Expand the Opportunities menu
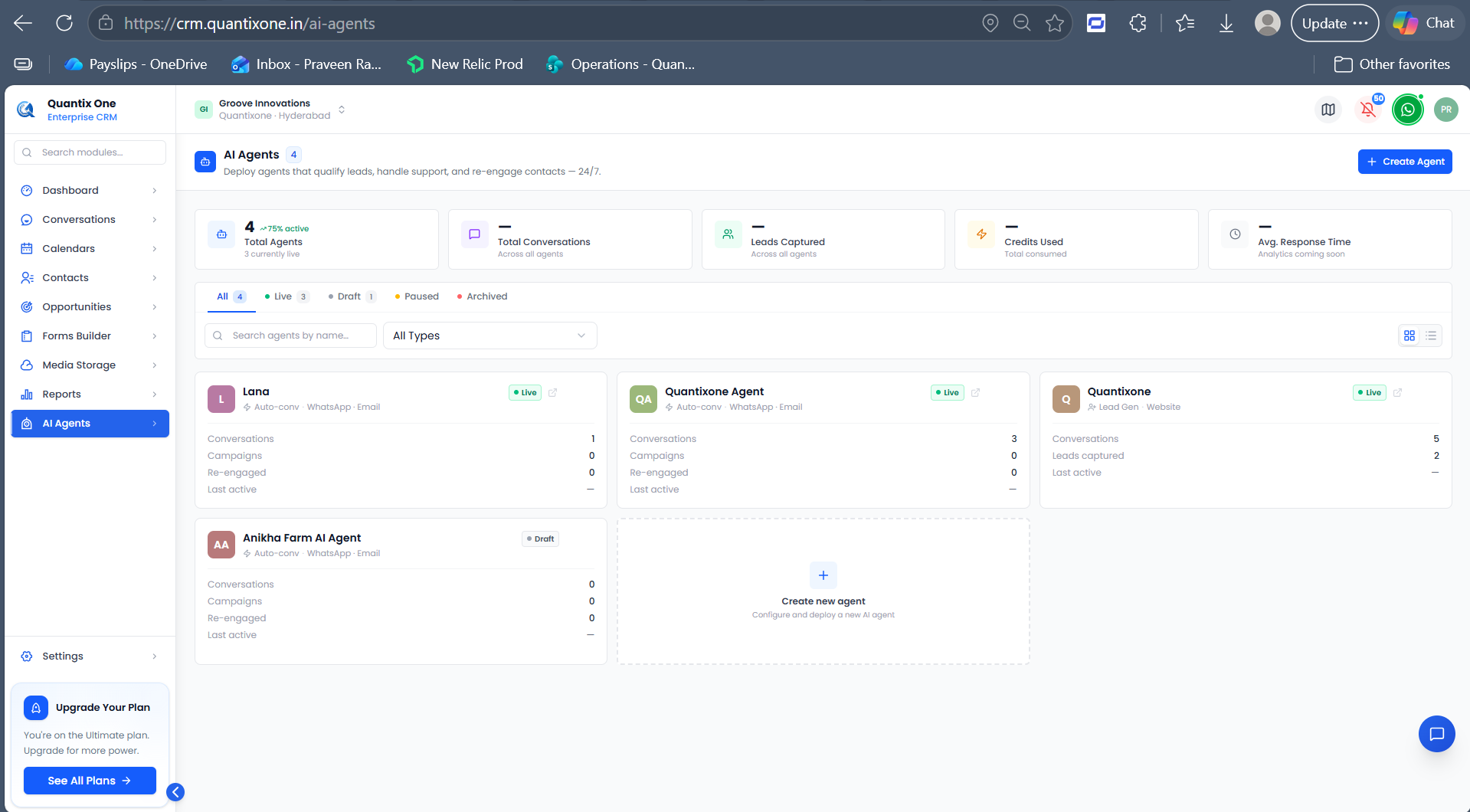This screenshot has height=812, width=1470. pyautogui.click(x=90, y=306)
